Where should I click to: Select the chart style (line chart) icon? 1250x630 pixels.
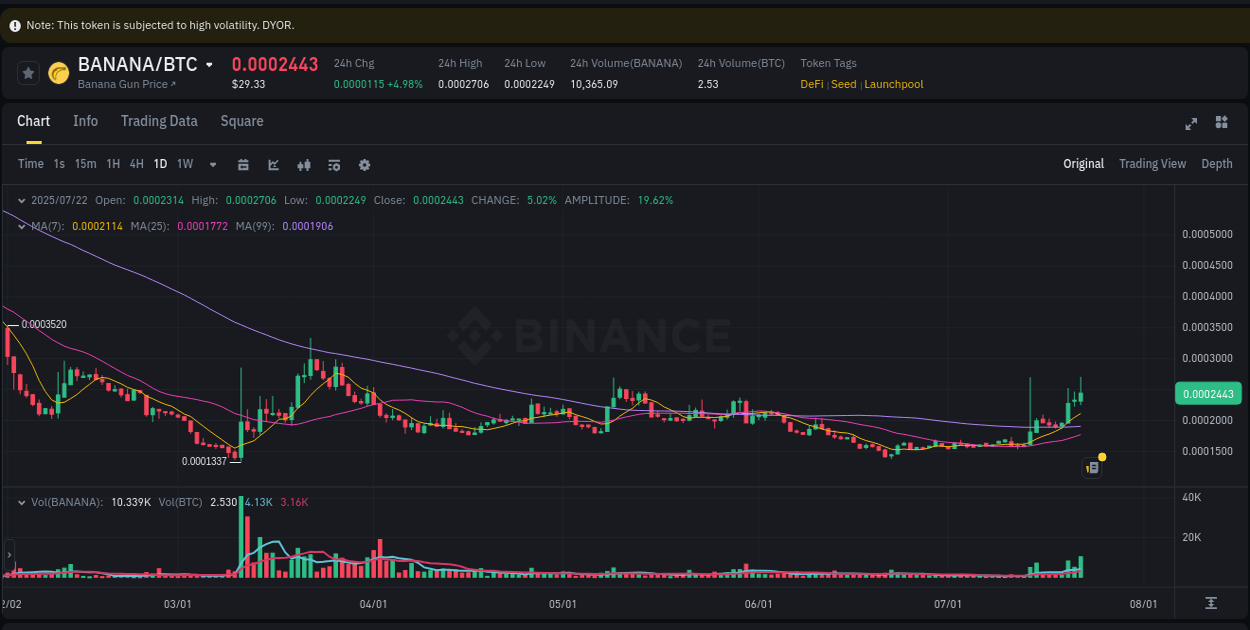click(273, 164)
